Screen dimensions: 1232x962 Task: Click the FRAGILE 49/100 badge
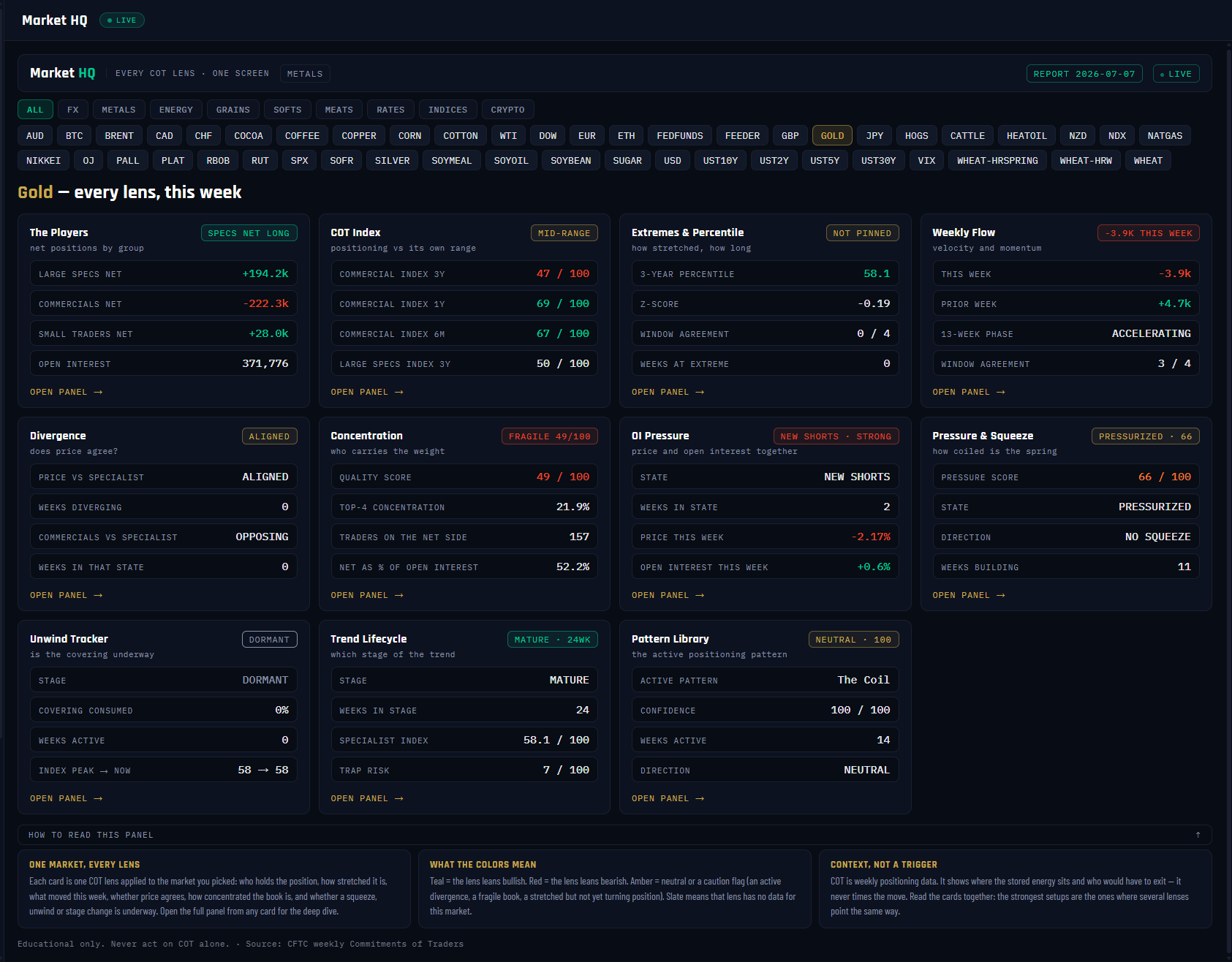(550, 436)
